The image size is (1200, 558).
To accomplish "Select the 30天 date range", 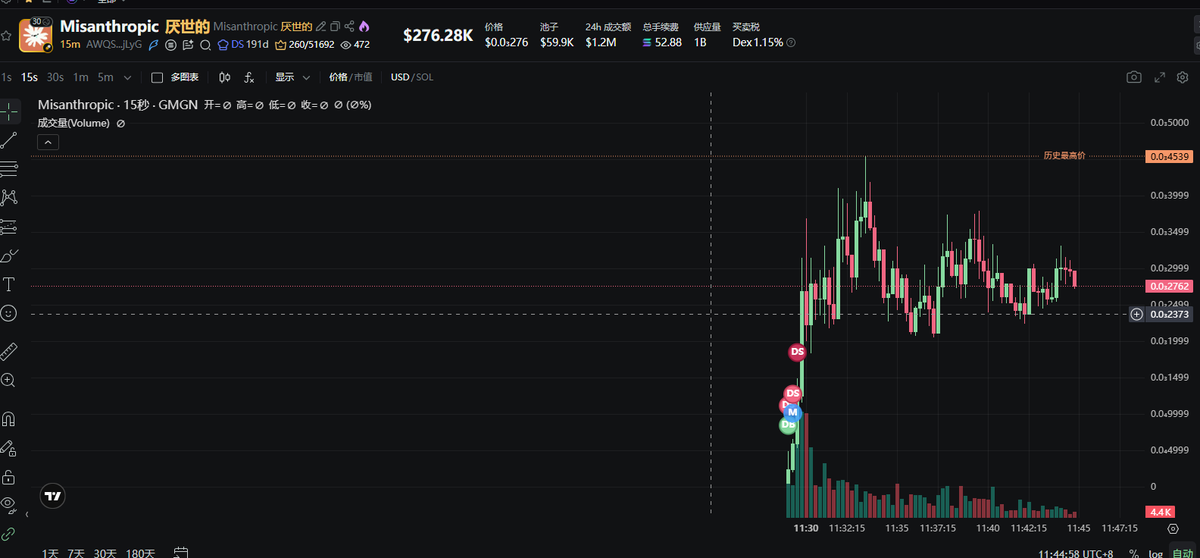I will (105, 553).
